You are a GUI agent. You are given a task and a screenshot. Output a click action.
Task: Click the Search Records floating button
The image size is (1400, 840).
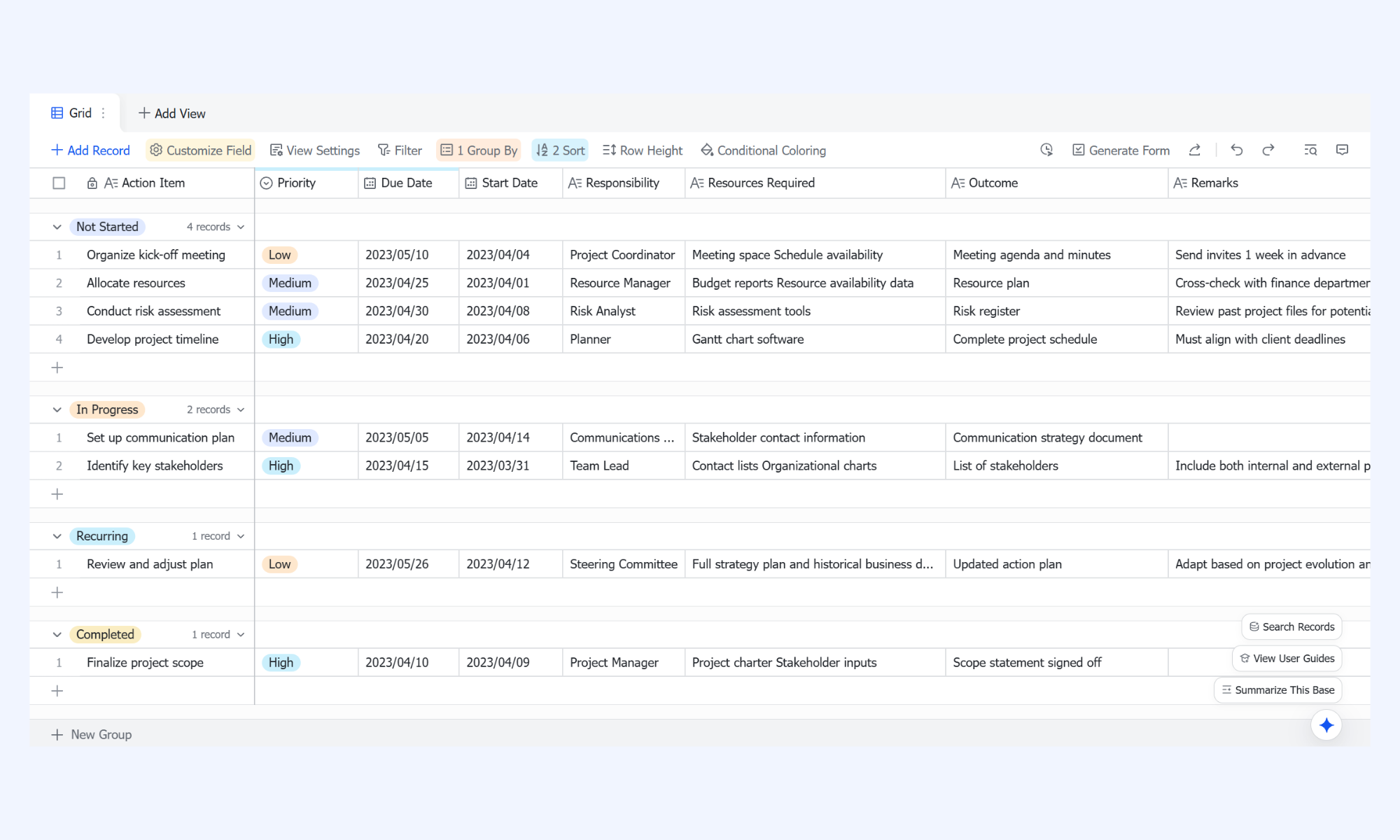point(1291,627)
